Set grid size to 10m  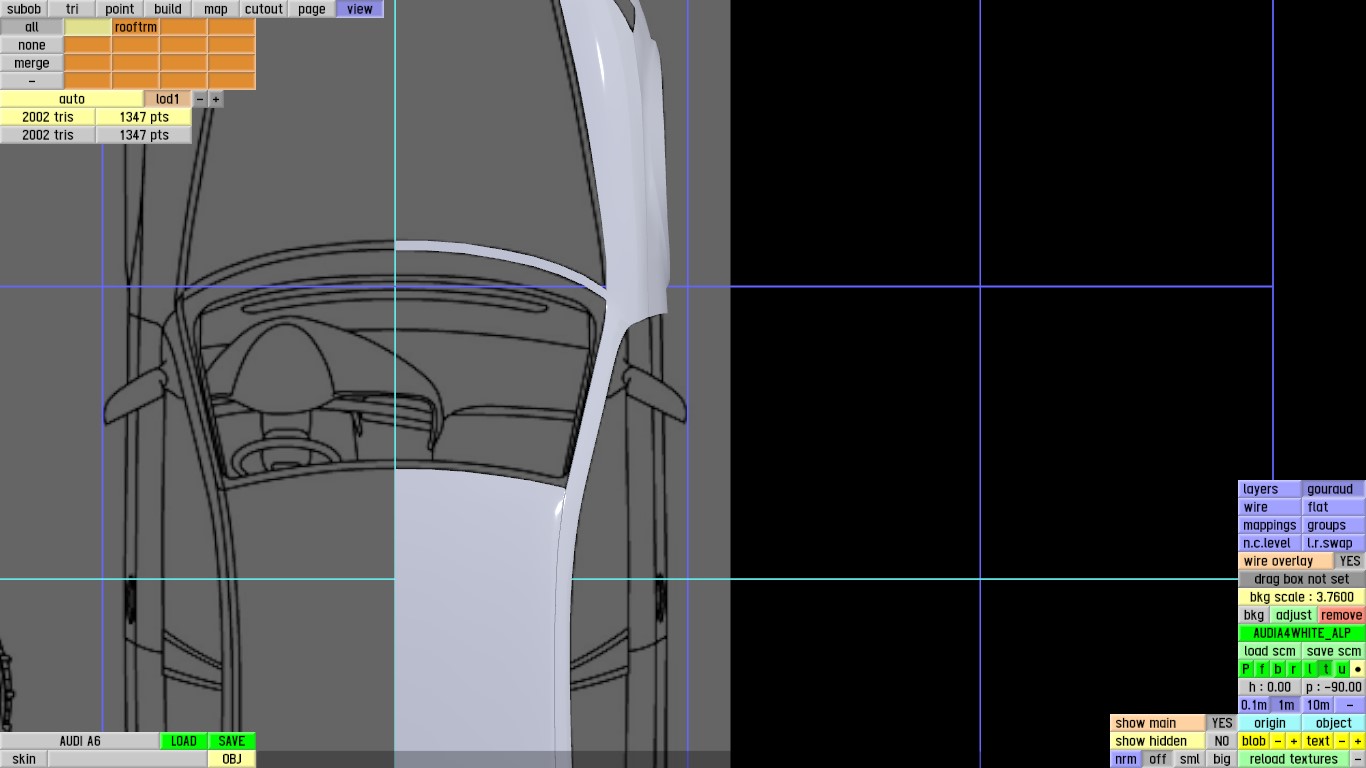click(x=1318, y=705)
